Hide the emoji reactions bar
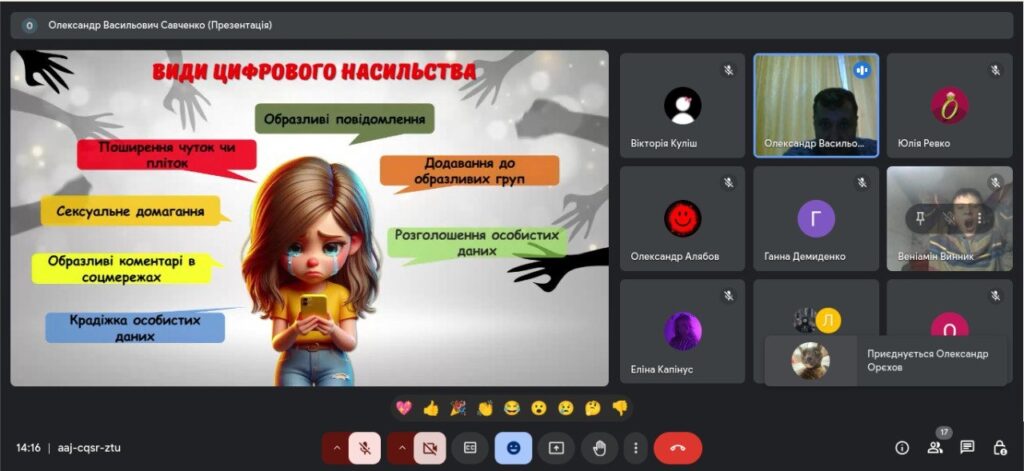This screenshot has width=1024, height=471. click(x=513, y=448)
